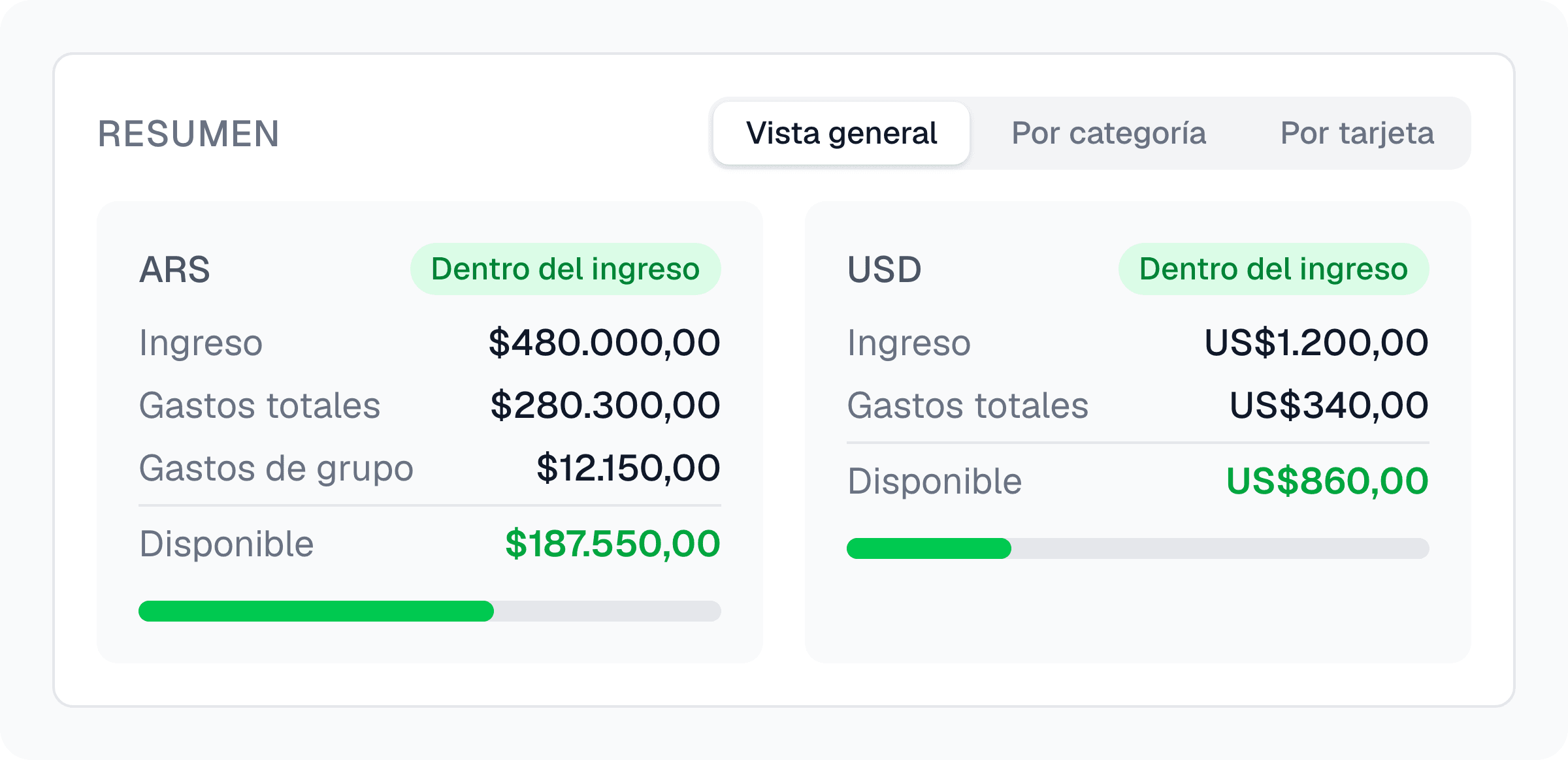
Task: Click the ARS currency label
Action: point(174,270)
